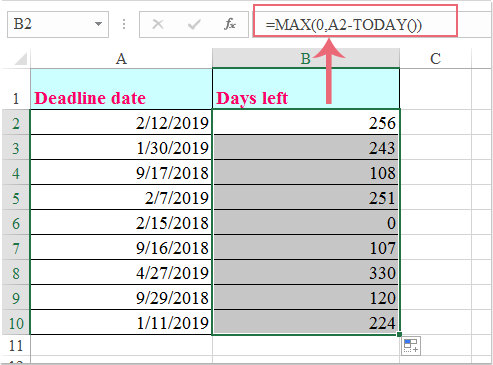
Task: Select cell with date 9/17/2018
Action: click(121, 172)
